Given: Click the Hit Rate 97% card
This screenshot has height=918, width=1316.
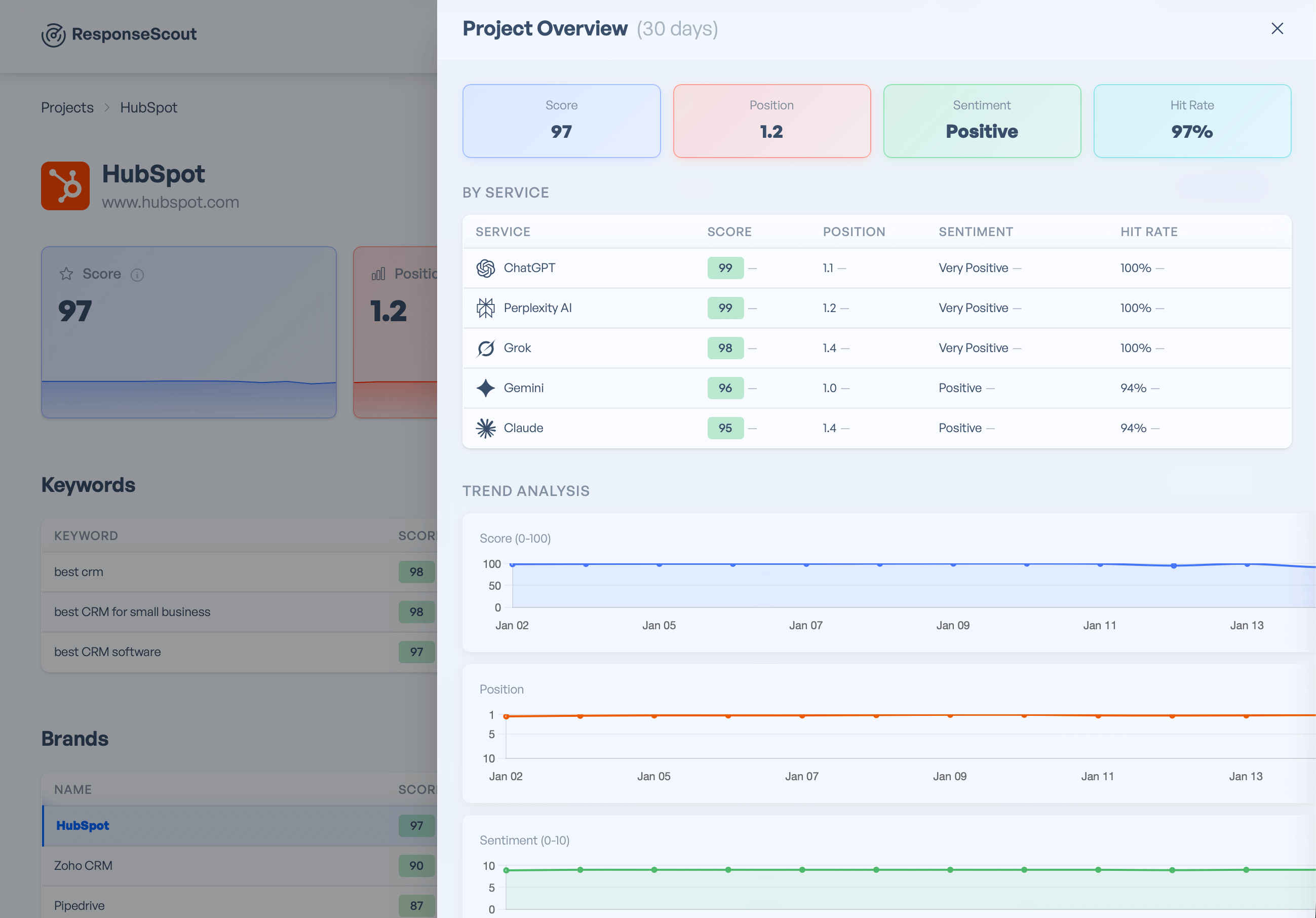Looking at the screenshot, I should (x=1191, y=121).
